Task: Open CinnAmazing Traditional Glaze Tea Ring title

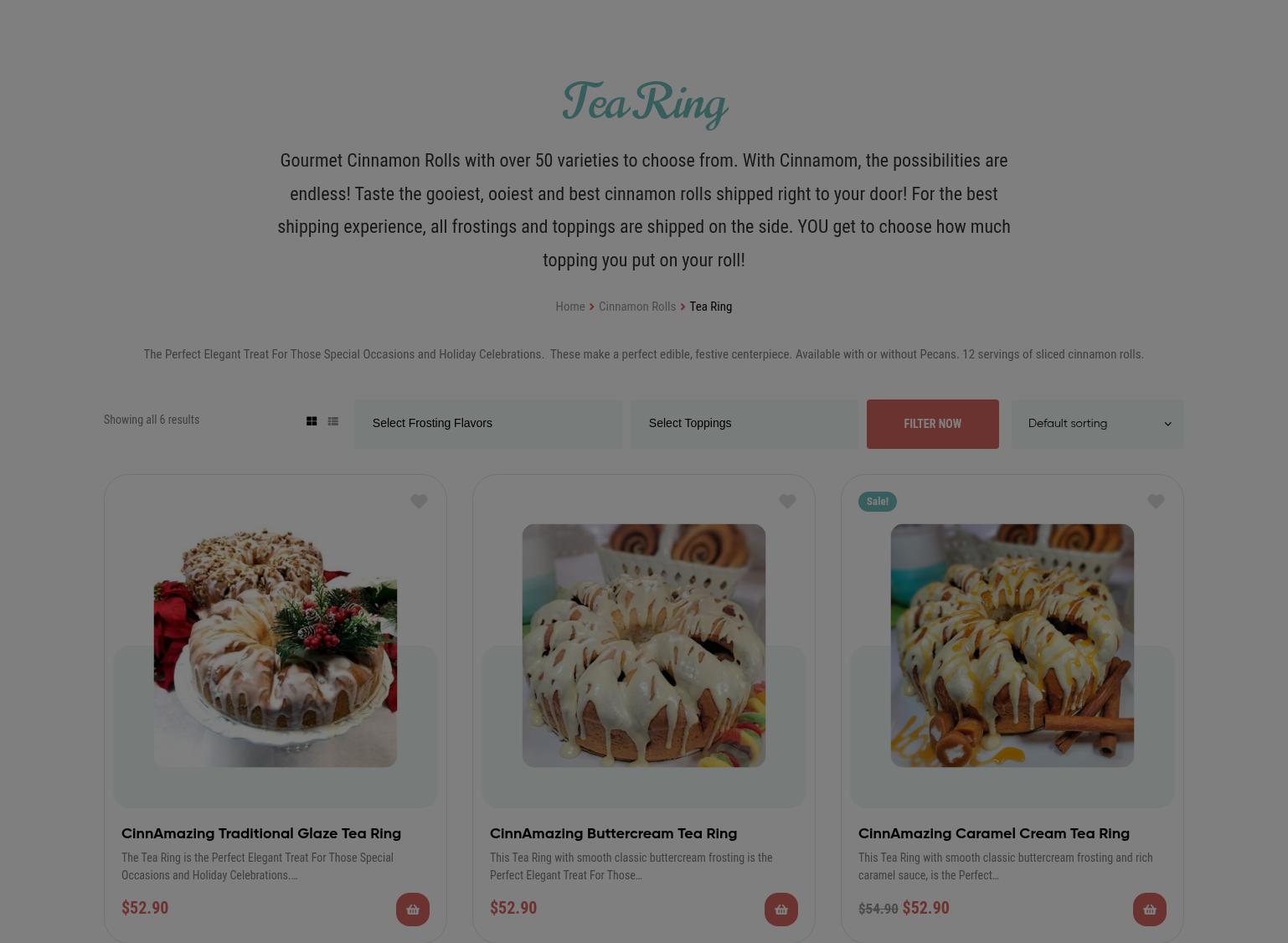Action: [x=261, y=834]
